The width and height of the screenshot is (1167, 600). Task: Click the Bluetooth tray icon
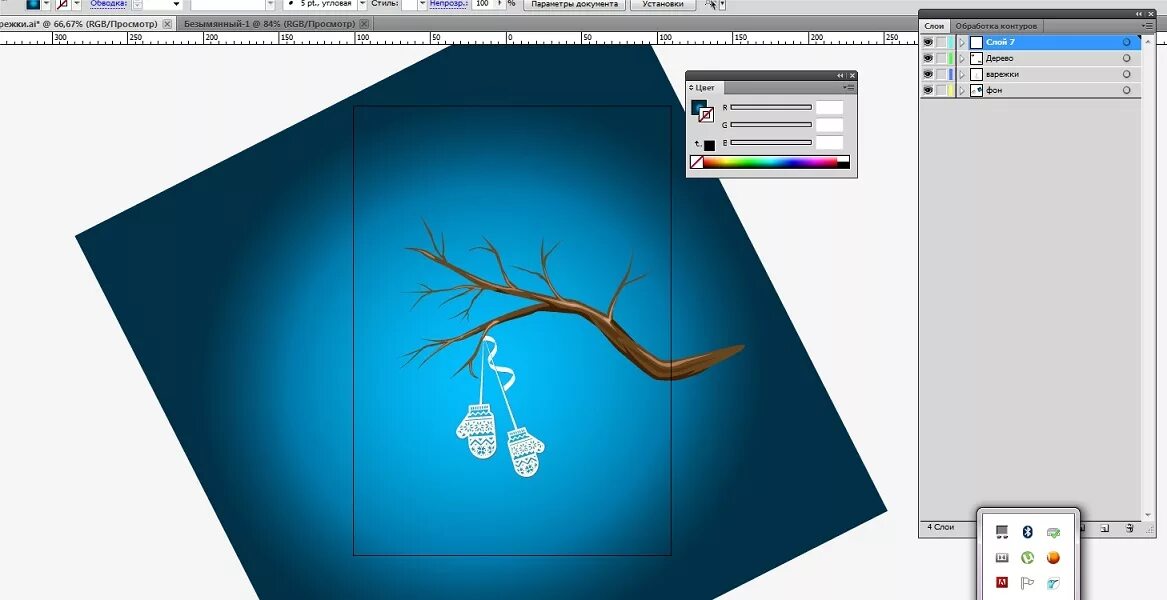coord(1027,532)
